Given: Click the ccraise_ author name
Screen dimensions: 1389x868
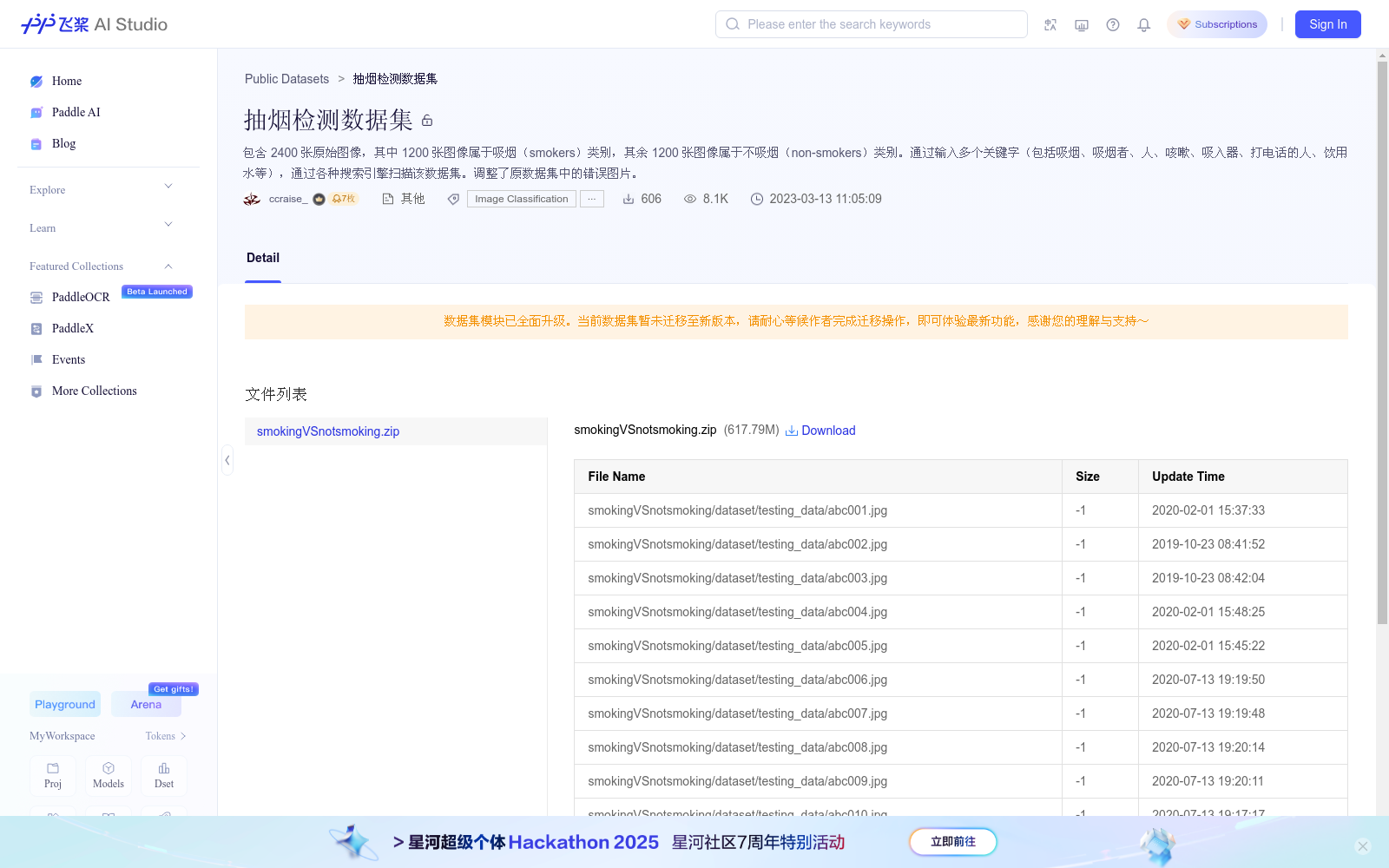Looking at the screenshot, I should pyautogui.click(x=288, y=199).
